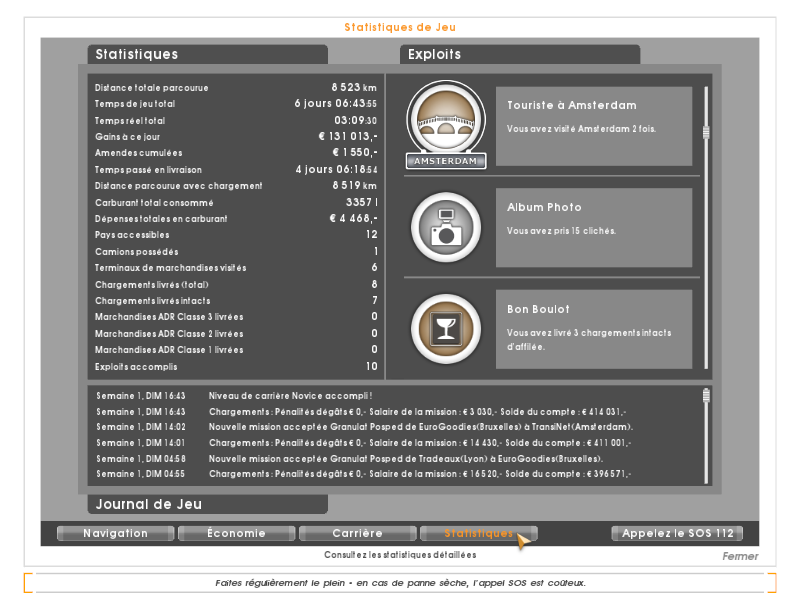Click the Statistiques panel header

pyautogui.click(x=208, y=54)
